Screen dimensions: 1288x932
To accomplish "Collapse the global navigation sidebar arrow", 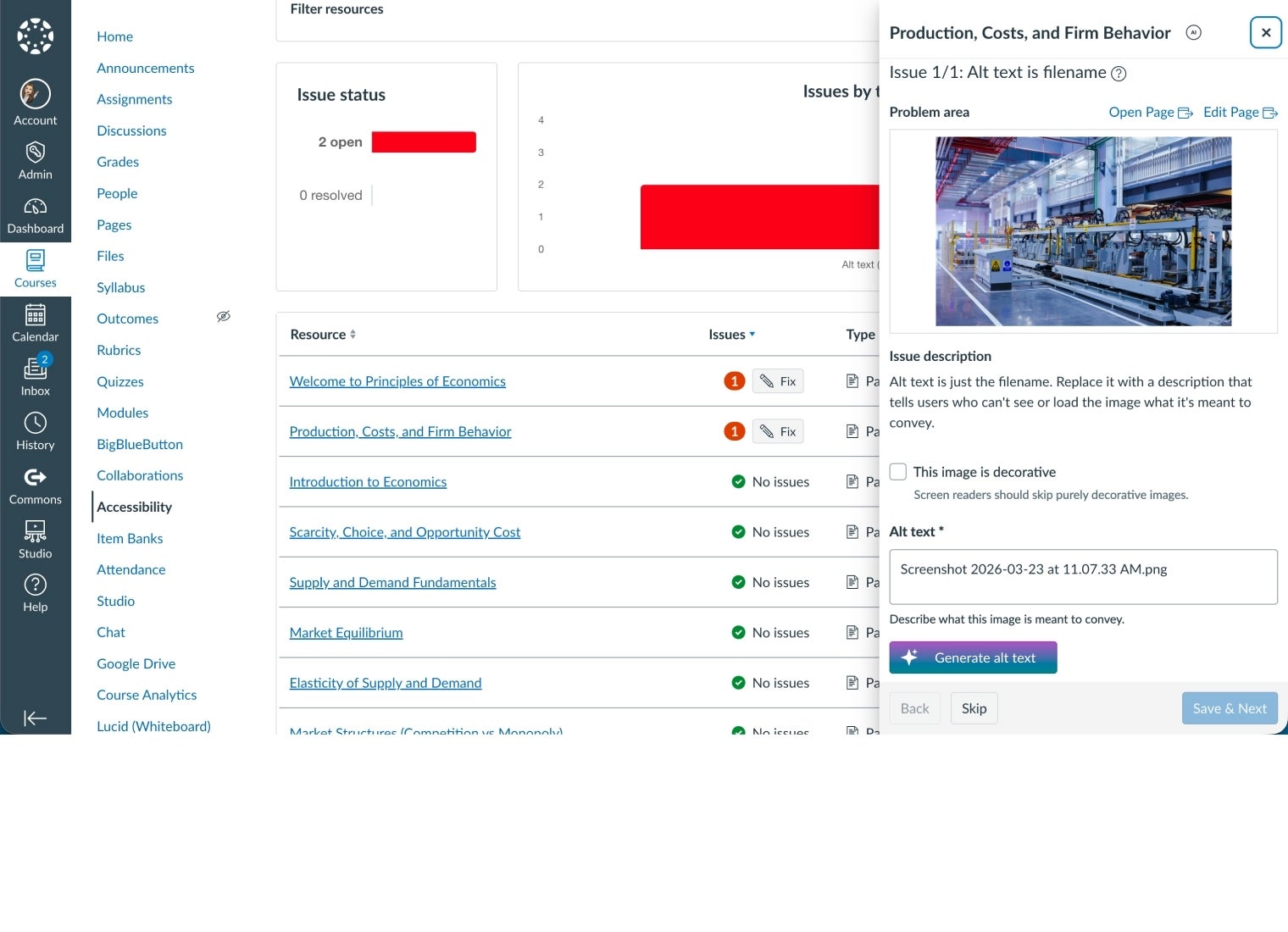I will 35,718.
